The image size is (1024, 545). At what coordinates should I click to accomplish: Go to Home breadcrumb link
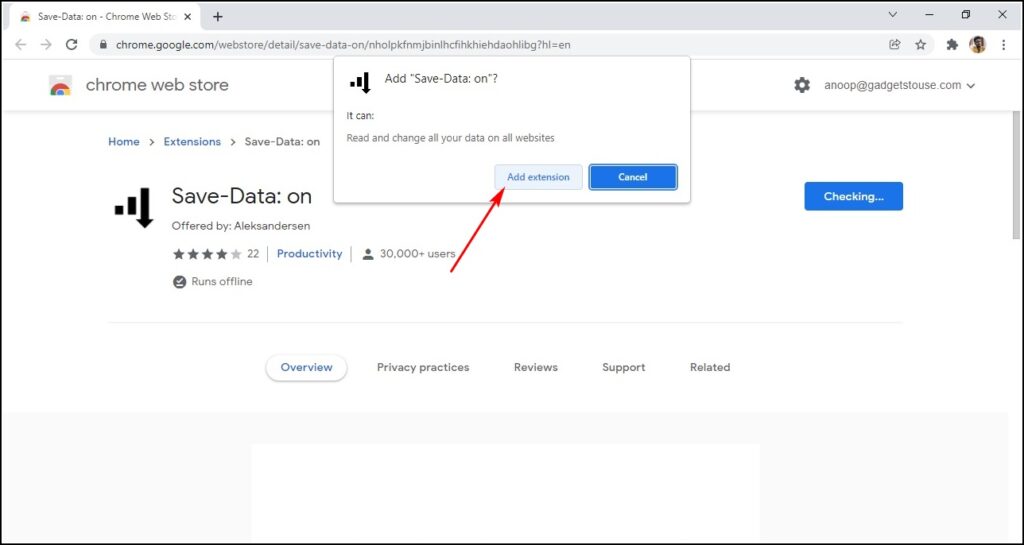(123, 142)
